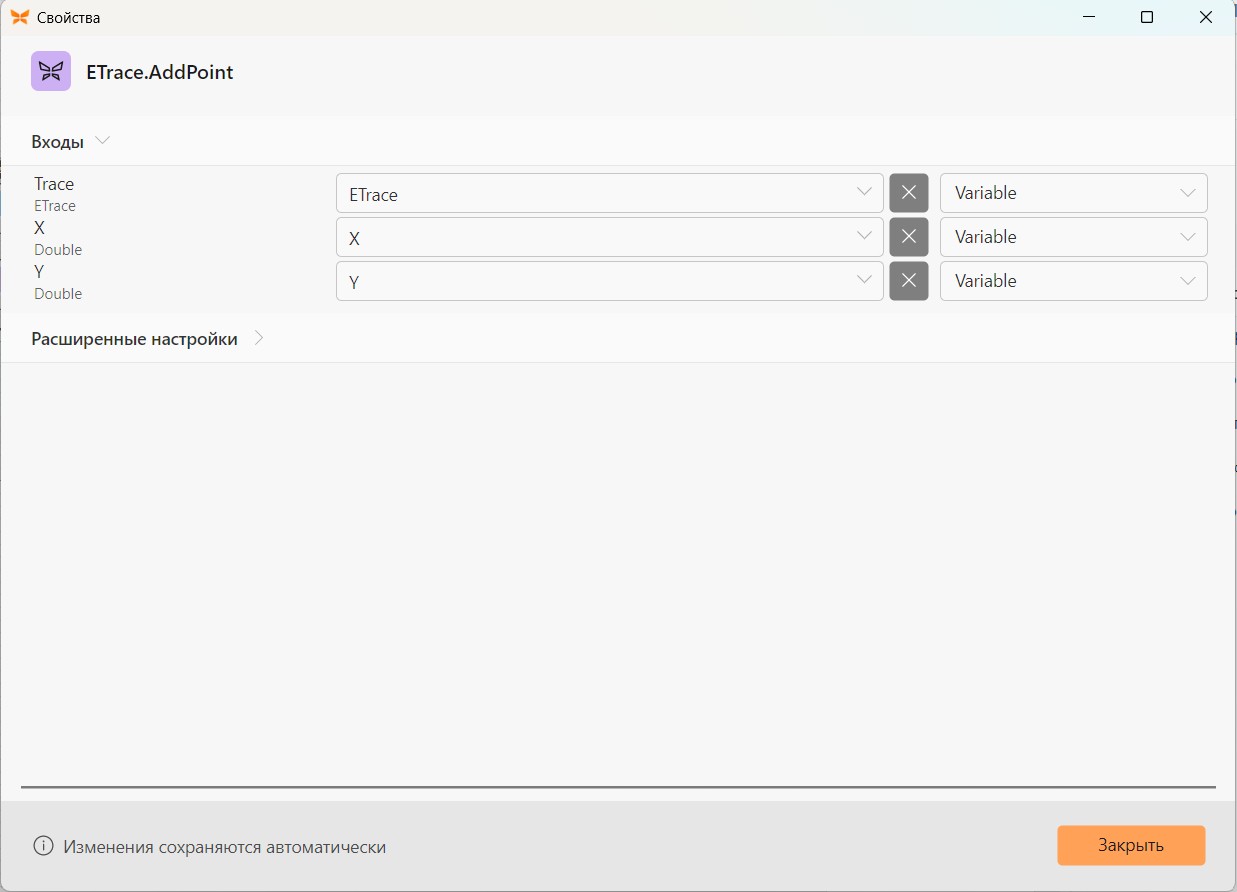Image resolution: width=1237 pixels, height=892 pixels.
Task: Collapse the Входы section chevron
Action: (102, 141)
